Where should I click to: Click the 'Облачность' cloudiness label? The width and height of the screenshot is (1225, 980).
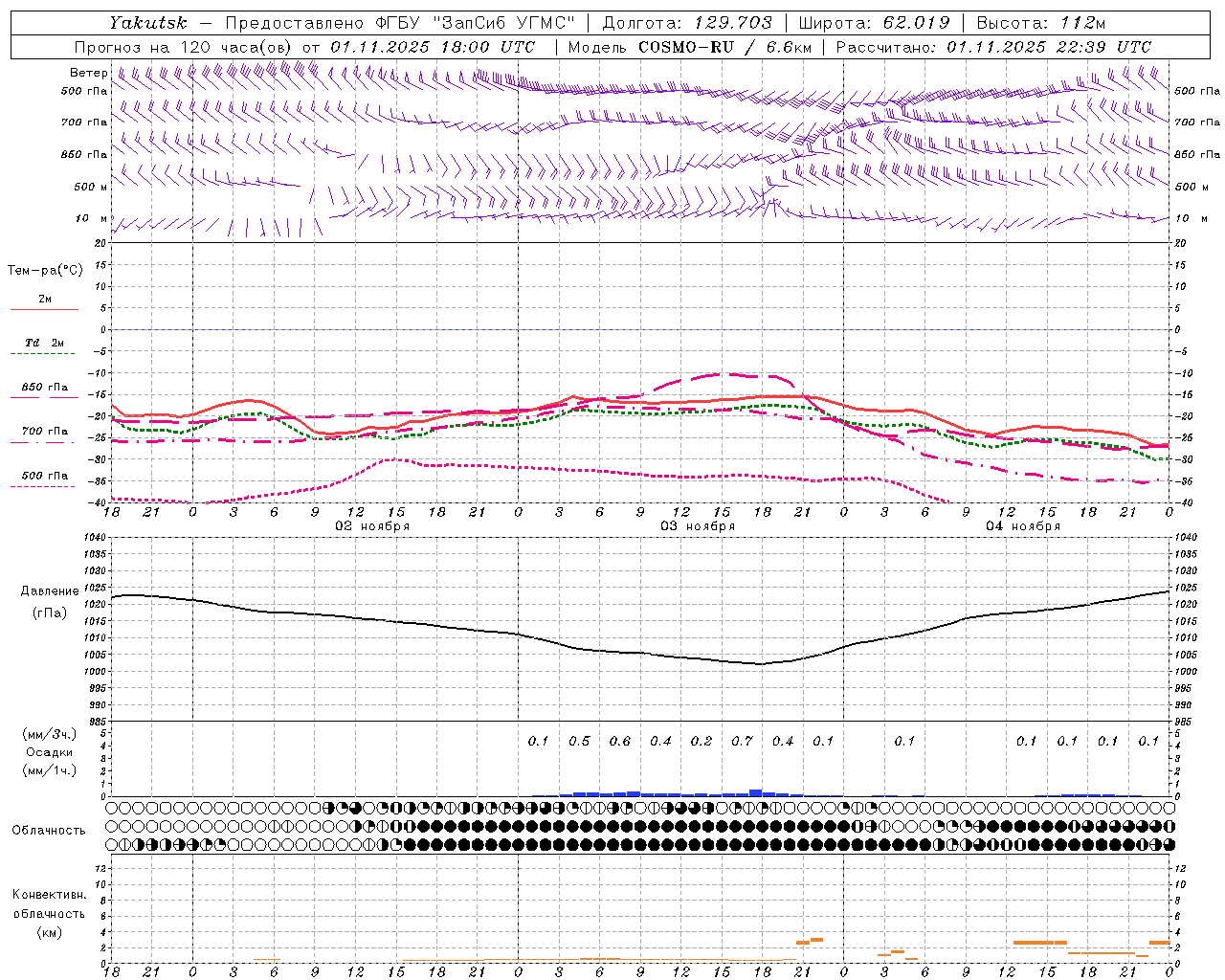pyautogui.click(x=49, y=830)
